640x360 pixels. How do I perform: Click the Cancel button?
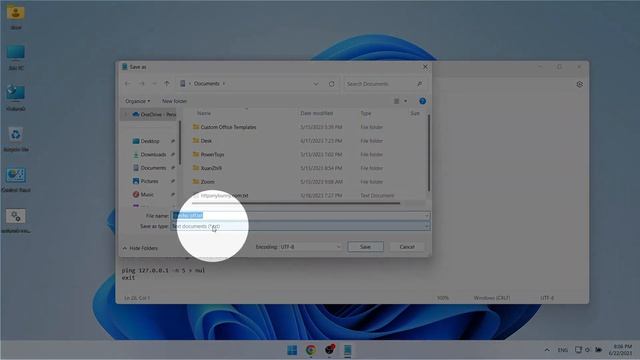407,247
